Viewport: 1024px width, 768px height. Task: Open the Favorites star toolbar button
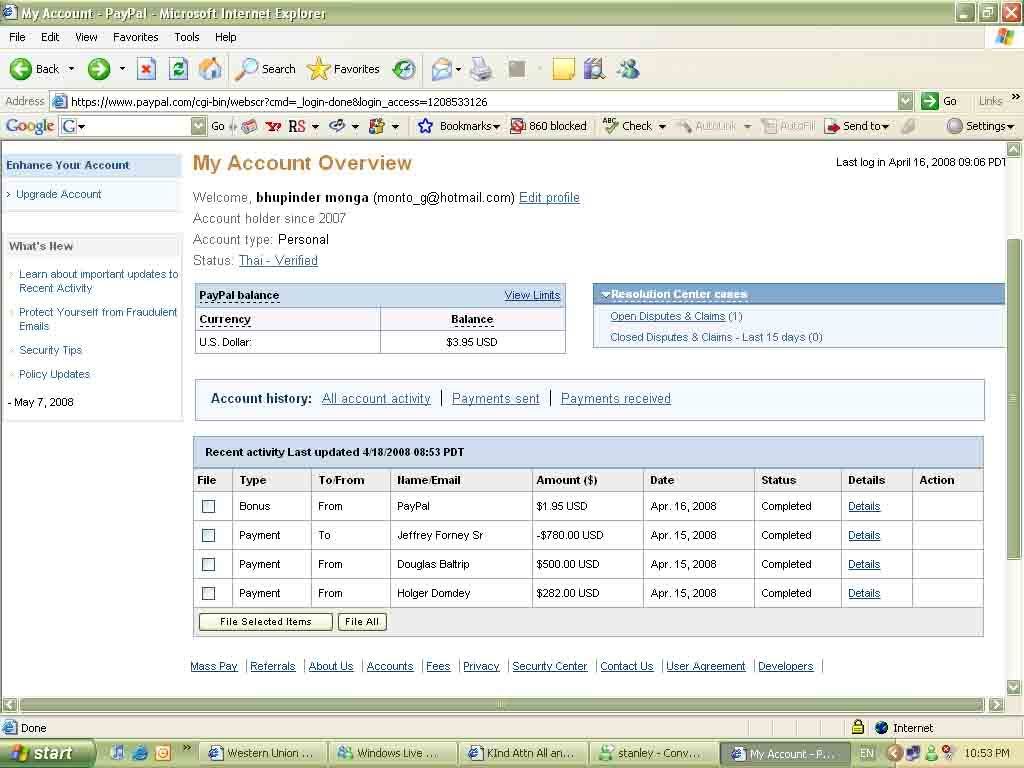[x=344, y=69]
